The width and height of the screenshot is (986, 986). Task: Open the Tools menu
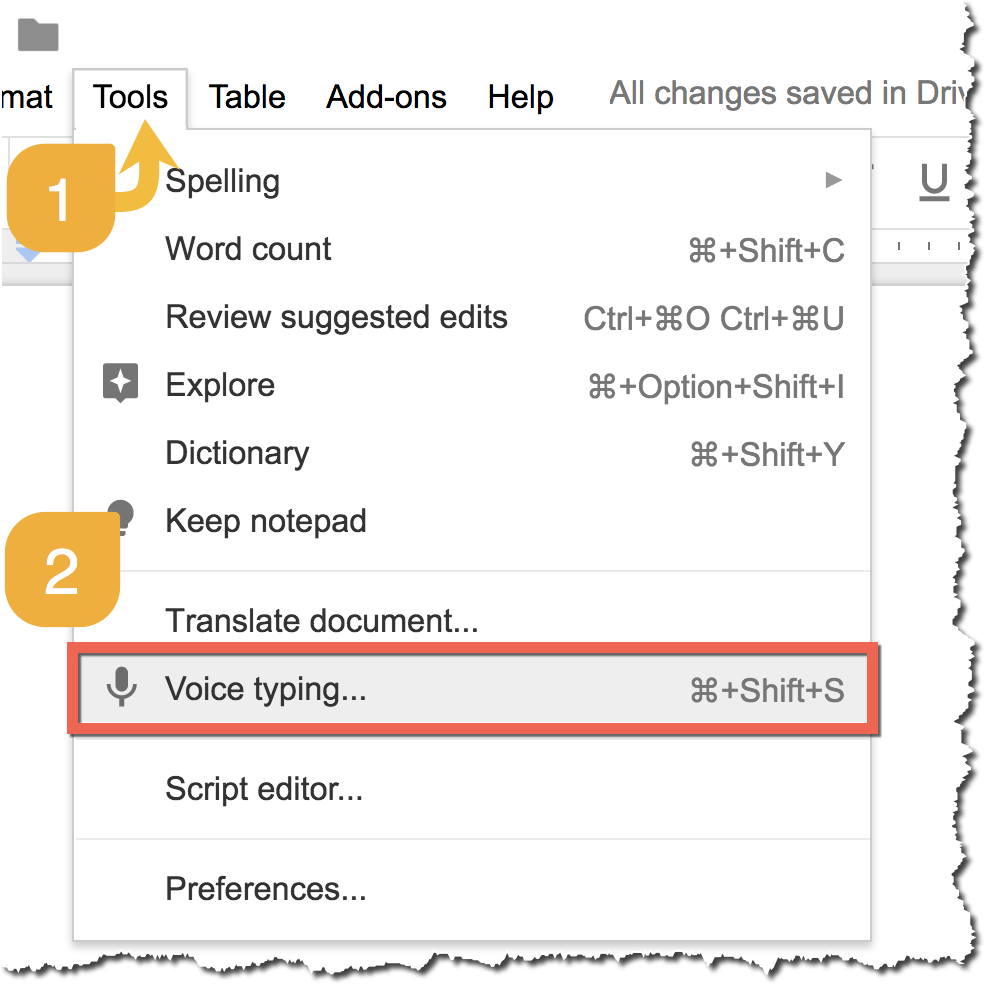coord(130,96)
